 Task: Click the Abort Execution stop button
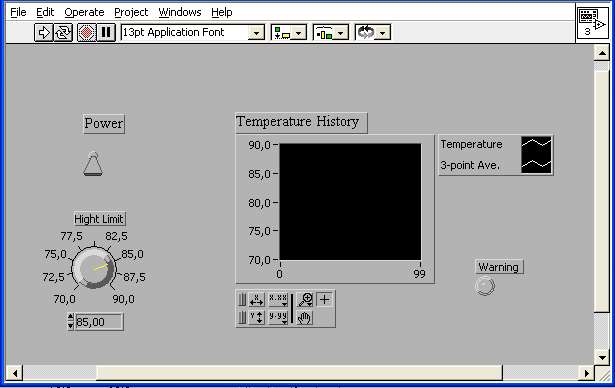tap(86, 32)
